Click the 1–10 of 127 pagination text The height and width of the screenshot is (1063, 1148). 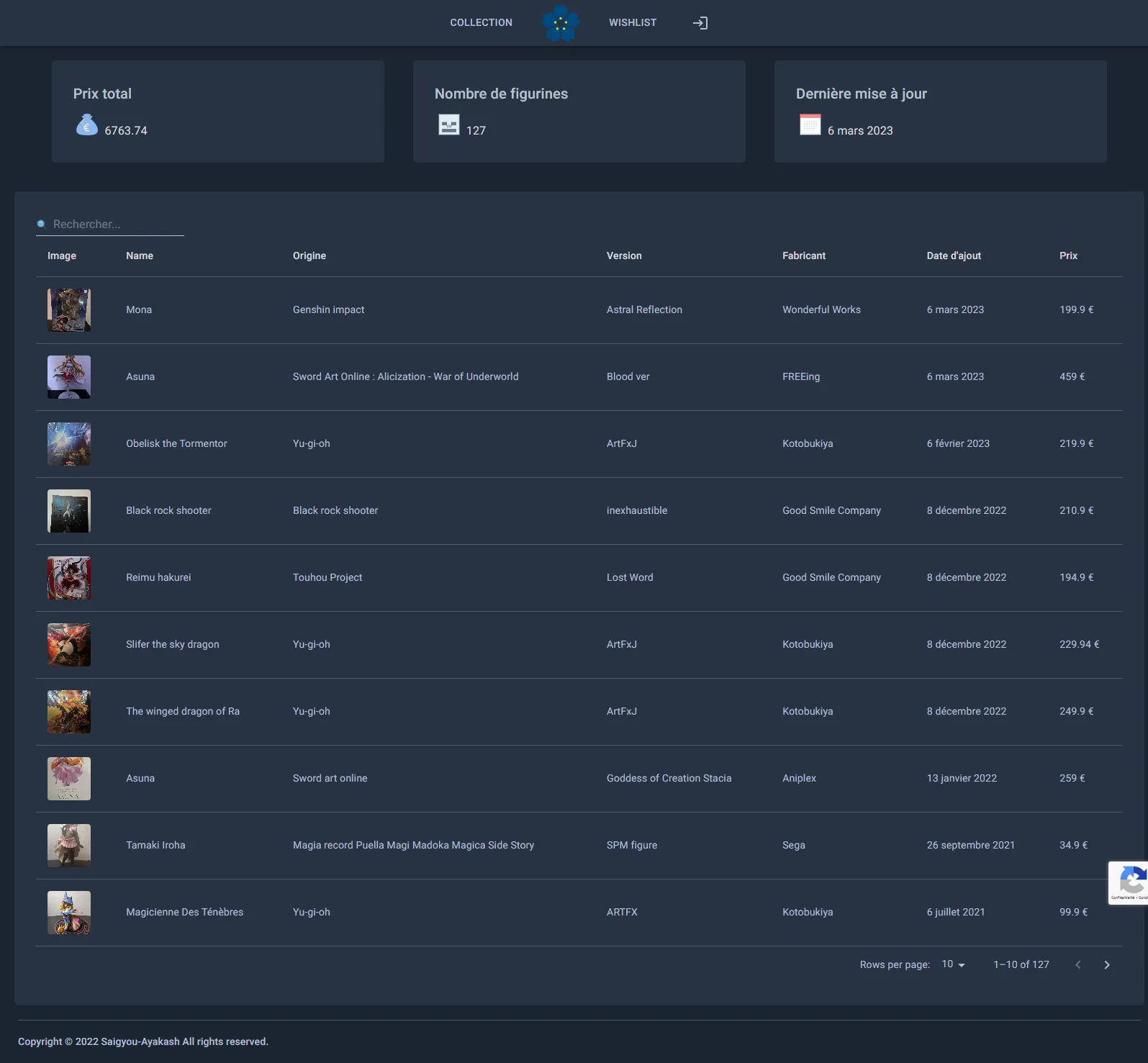[x=1021, y=965]
